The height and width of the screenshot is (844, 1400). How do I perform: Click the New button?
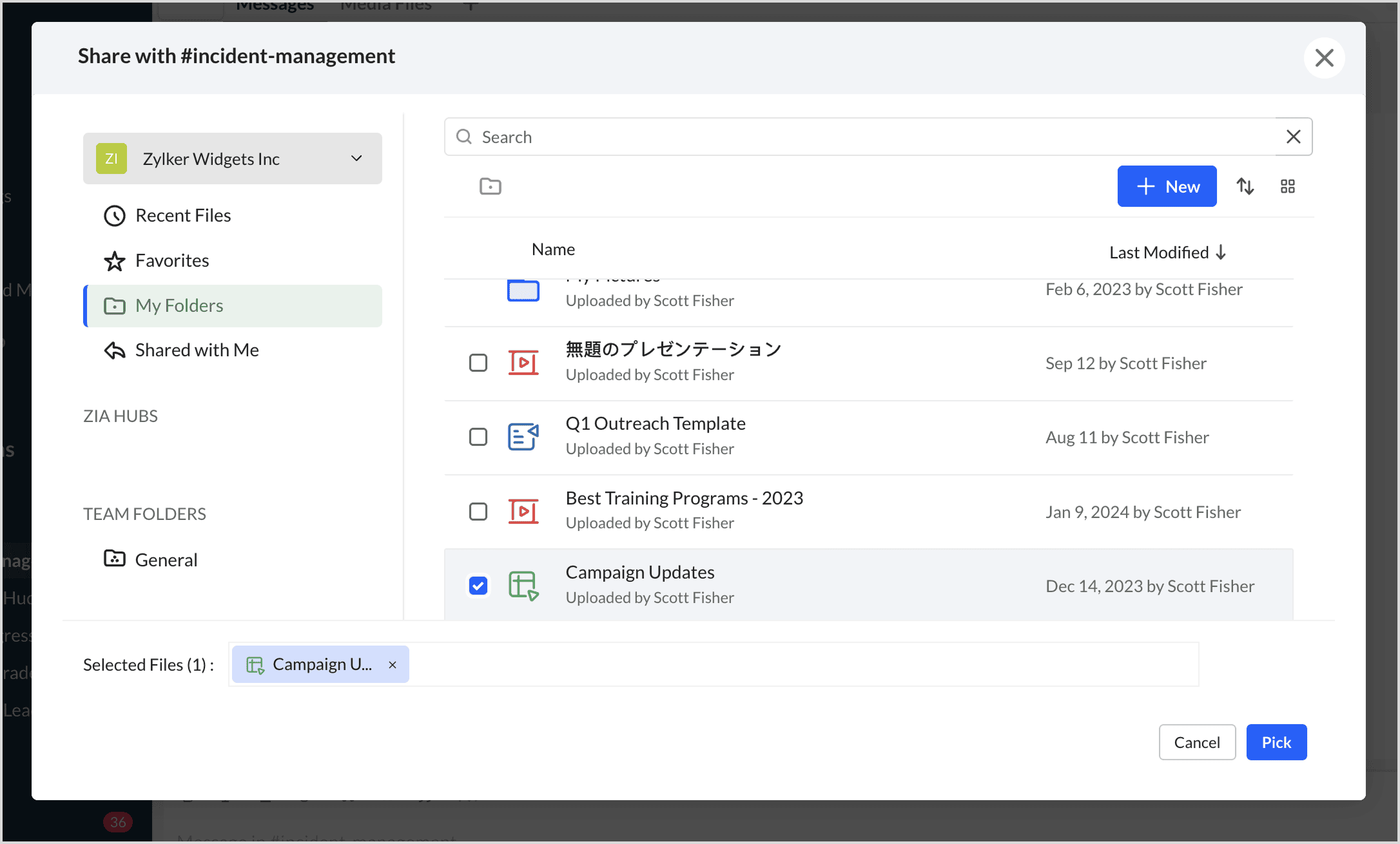click(1167, 186)
